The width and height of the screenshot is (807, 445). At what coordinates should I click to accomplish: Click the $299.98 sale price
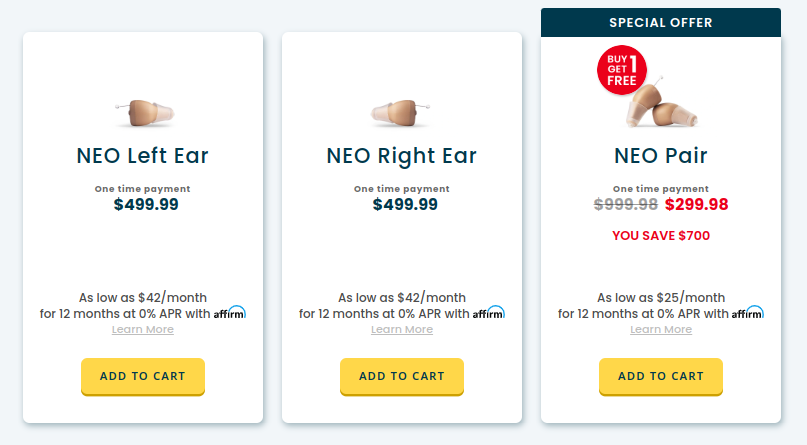[697, 204]
